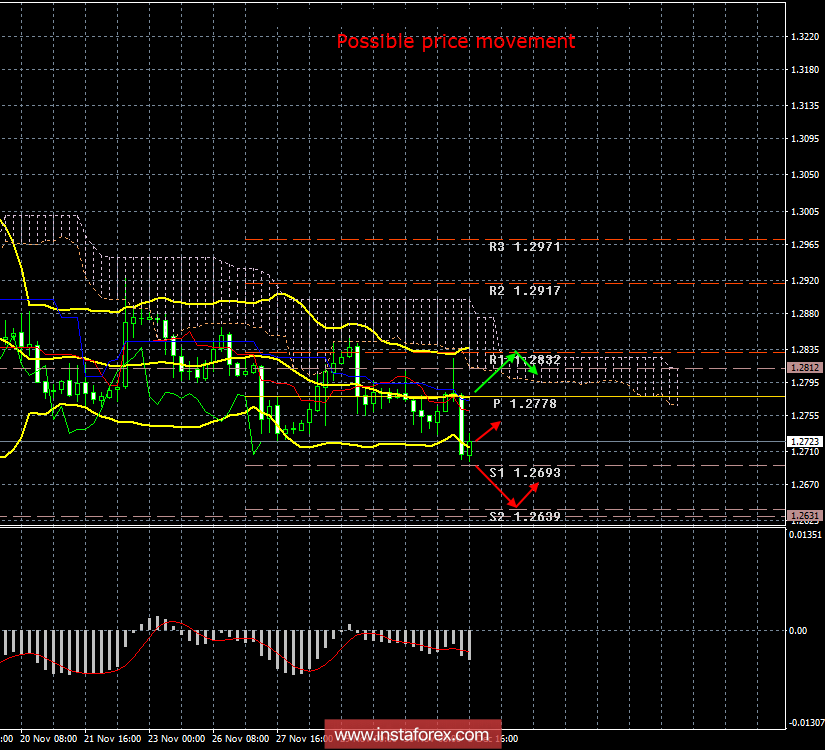
Task: Click the 1.3220 price axis value
Action: [x=805, y=36]
